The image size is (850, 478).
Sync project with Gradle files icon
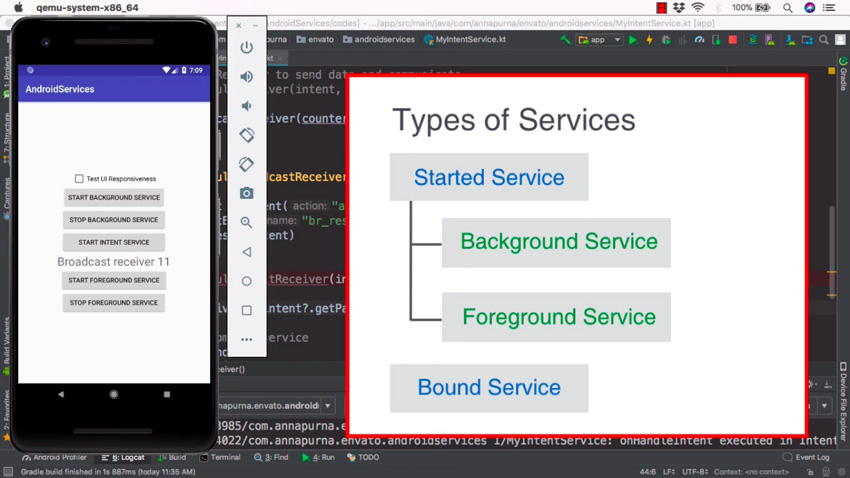752,40
